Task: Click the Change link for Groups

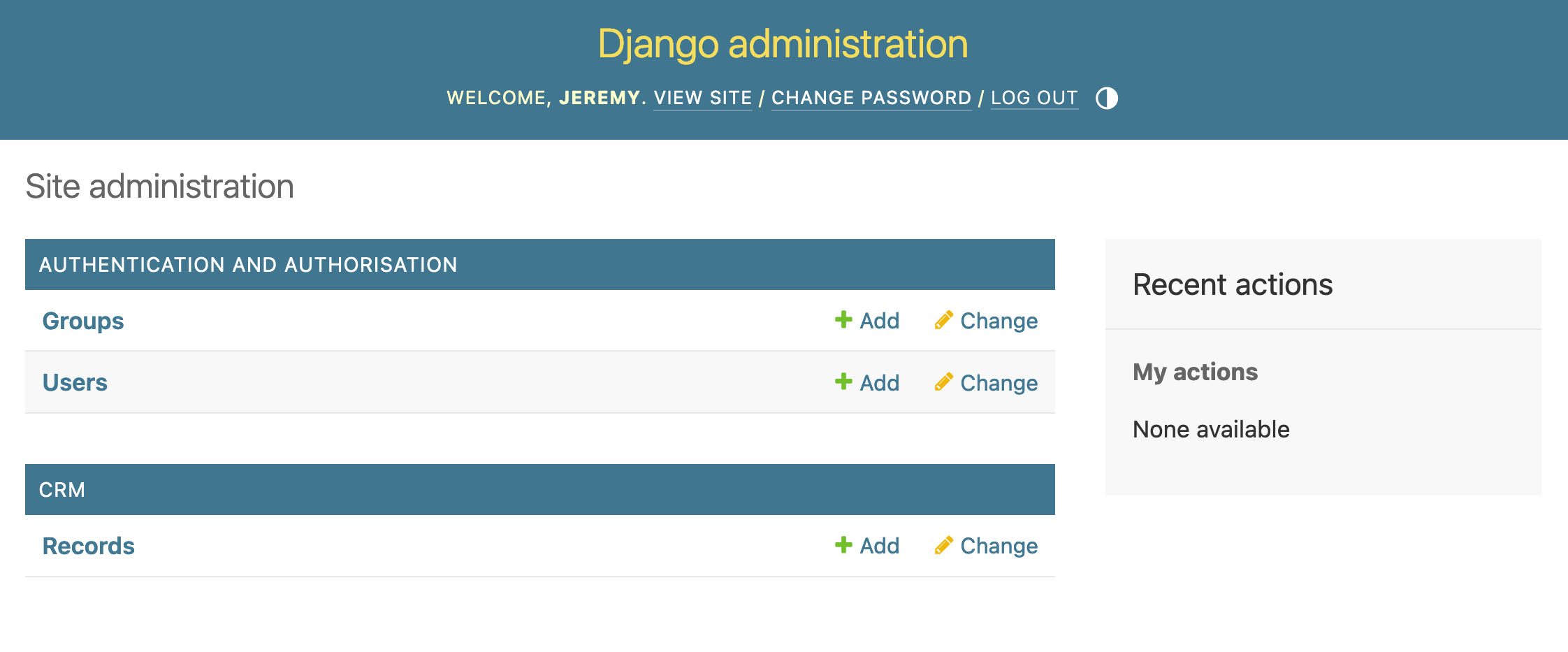Action: (999, 321)
